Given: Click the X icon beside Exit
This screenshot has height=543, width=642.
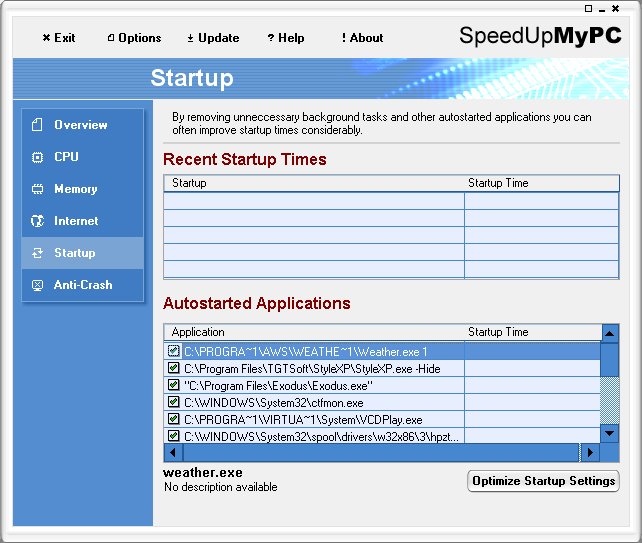Looking at the screenshot, I should pos(46,38).
